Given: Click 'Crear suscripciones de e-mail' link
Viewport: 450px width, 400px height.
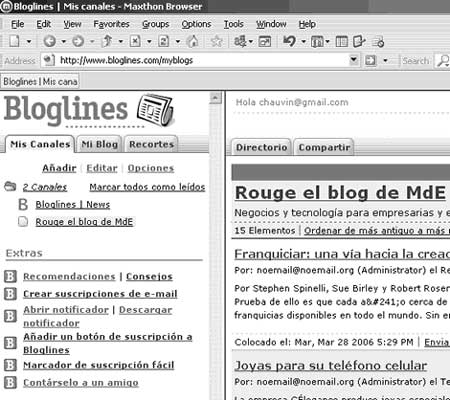Looking at the screenshot, I should [100, 294].
